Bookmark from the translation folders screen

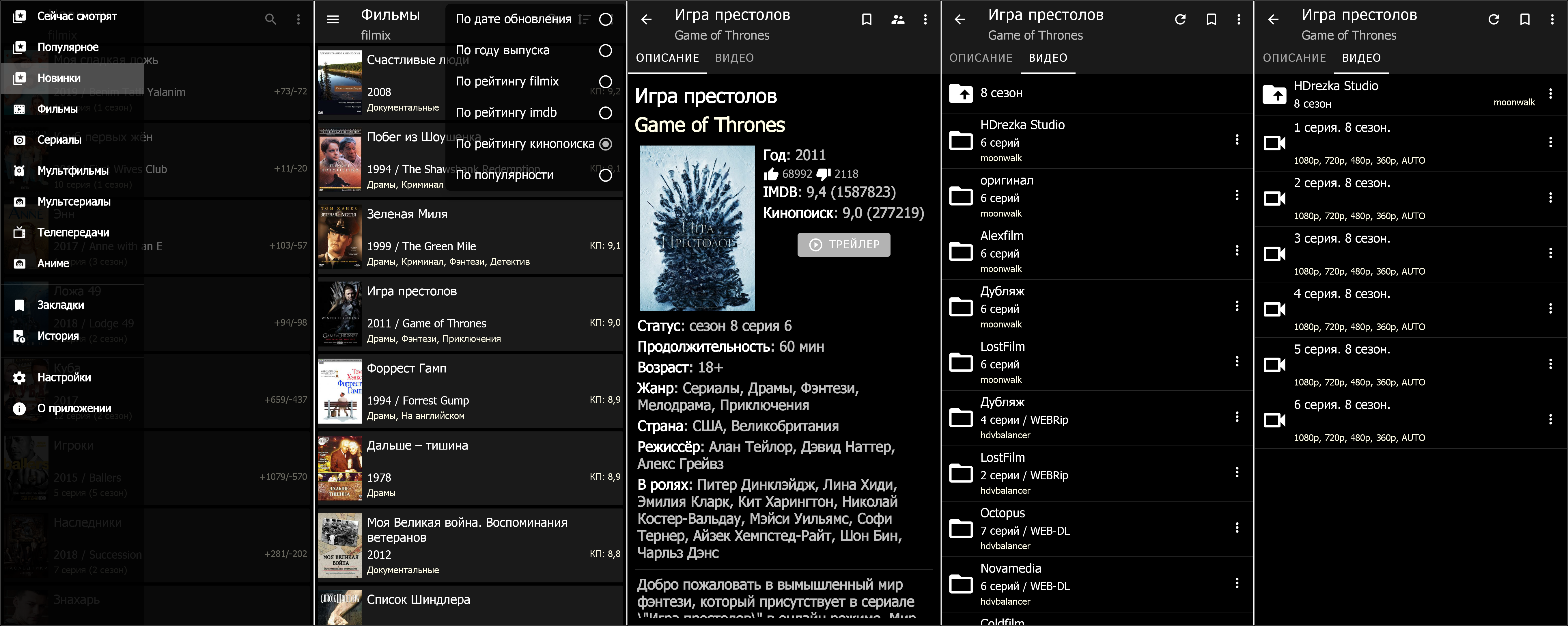[x=1211, y=19]
